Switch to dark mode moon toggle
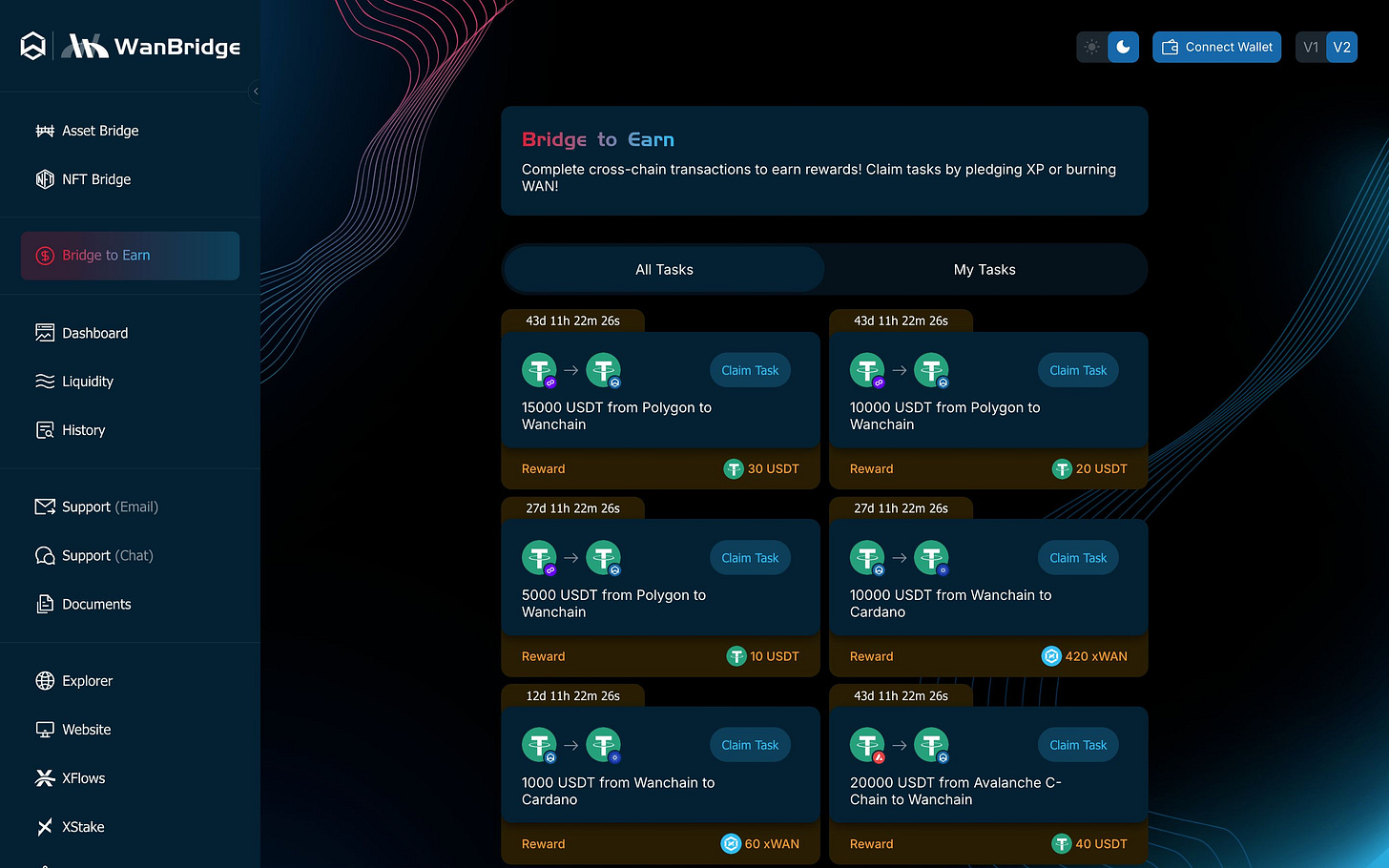1389x868 pixels. coord(1123,47)
